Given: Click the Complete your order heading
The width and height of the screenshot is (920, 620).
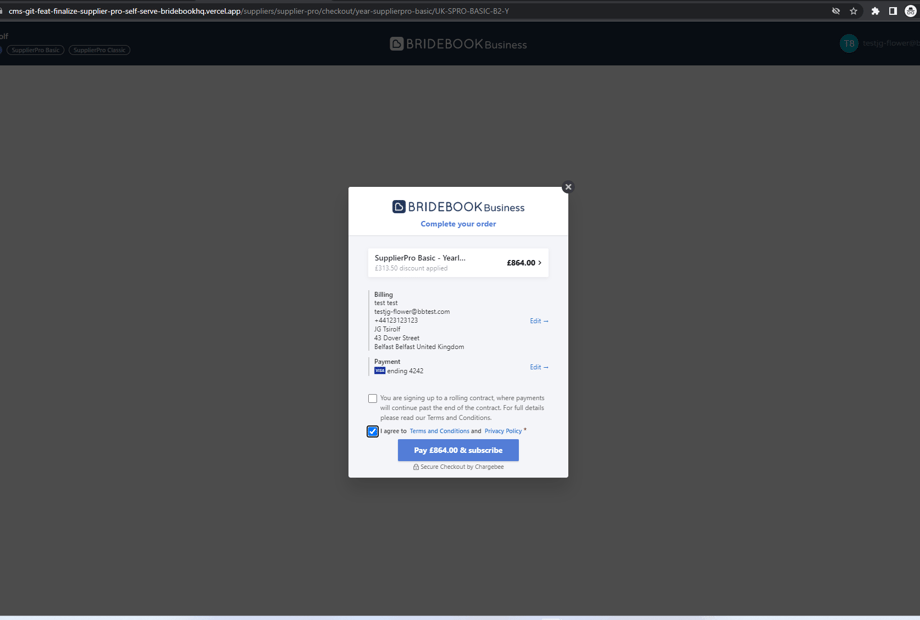Looking at the screenshot, I should [458, 224].
